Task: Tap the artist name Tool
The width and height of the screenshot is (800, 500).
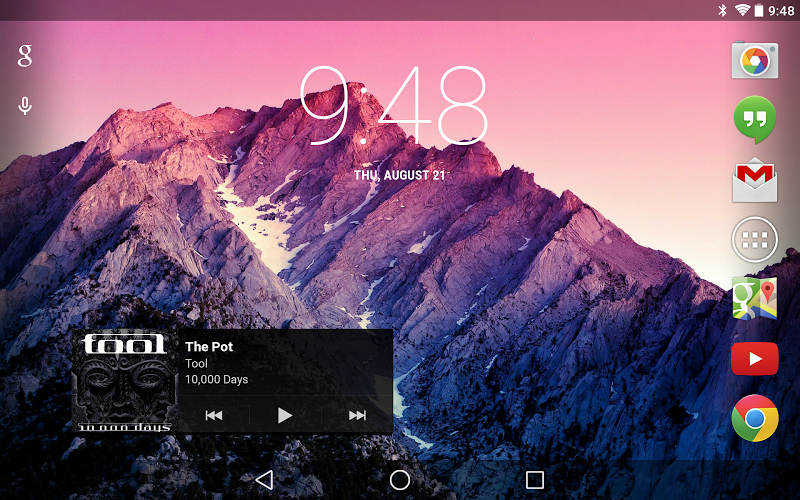Action: (x=196, y=363)
